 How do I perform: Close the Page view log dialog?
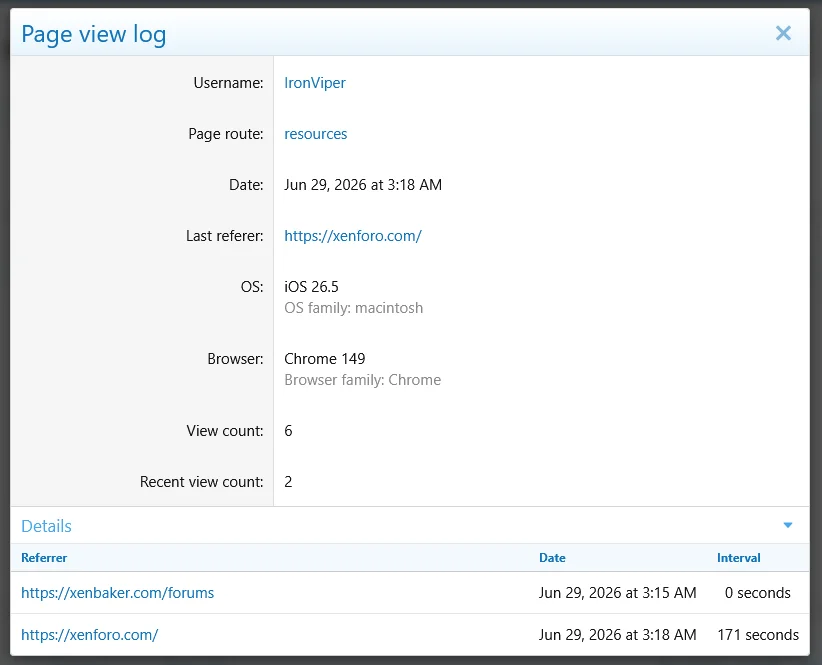pos(783,34)
